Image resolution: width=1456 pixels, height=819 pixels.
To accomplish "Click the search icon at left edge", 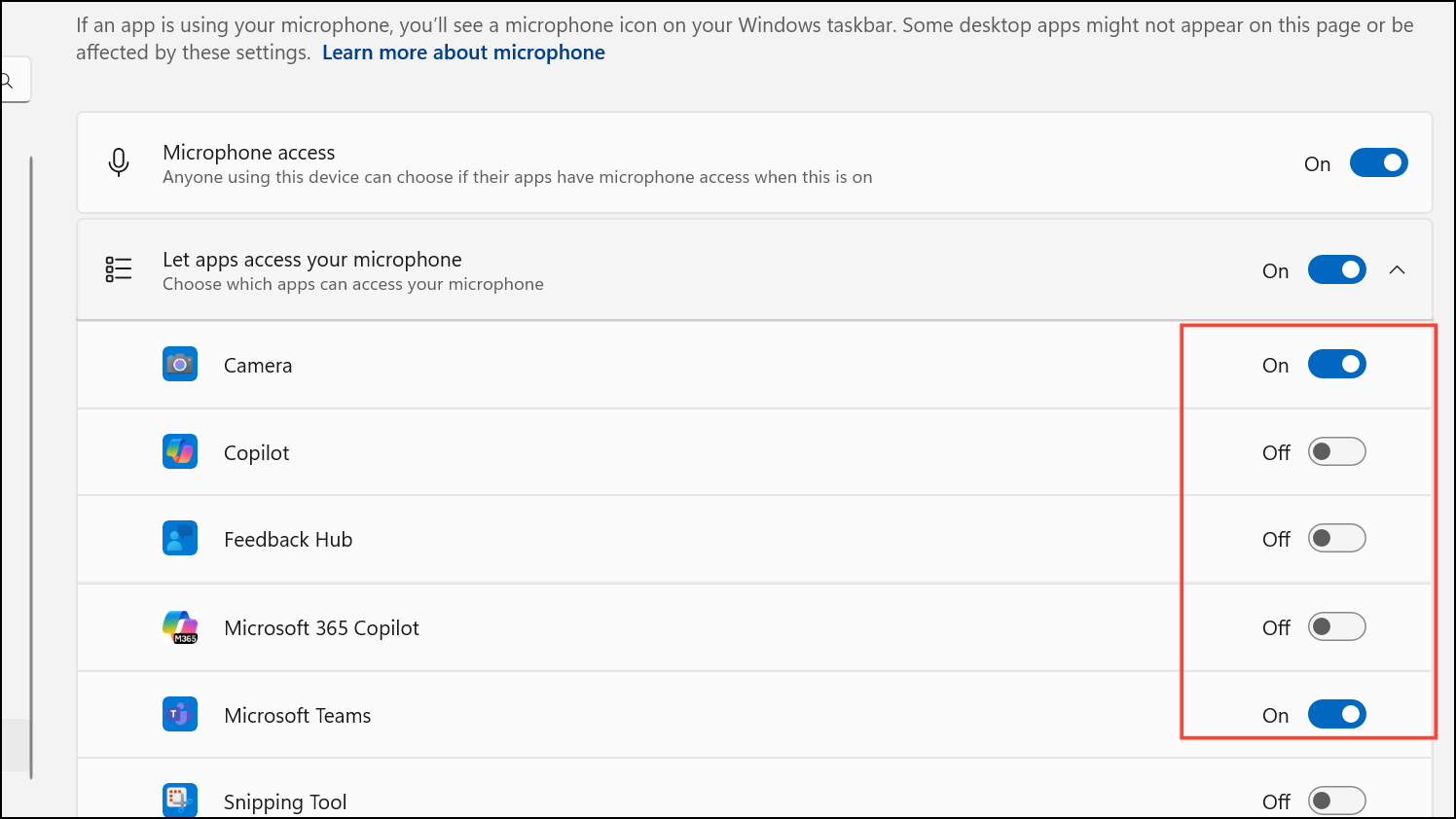I will [x=8, y=82].
